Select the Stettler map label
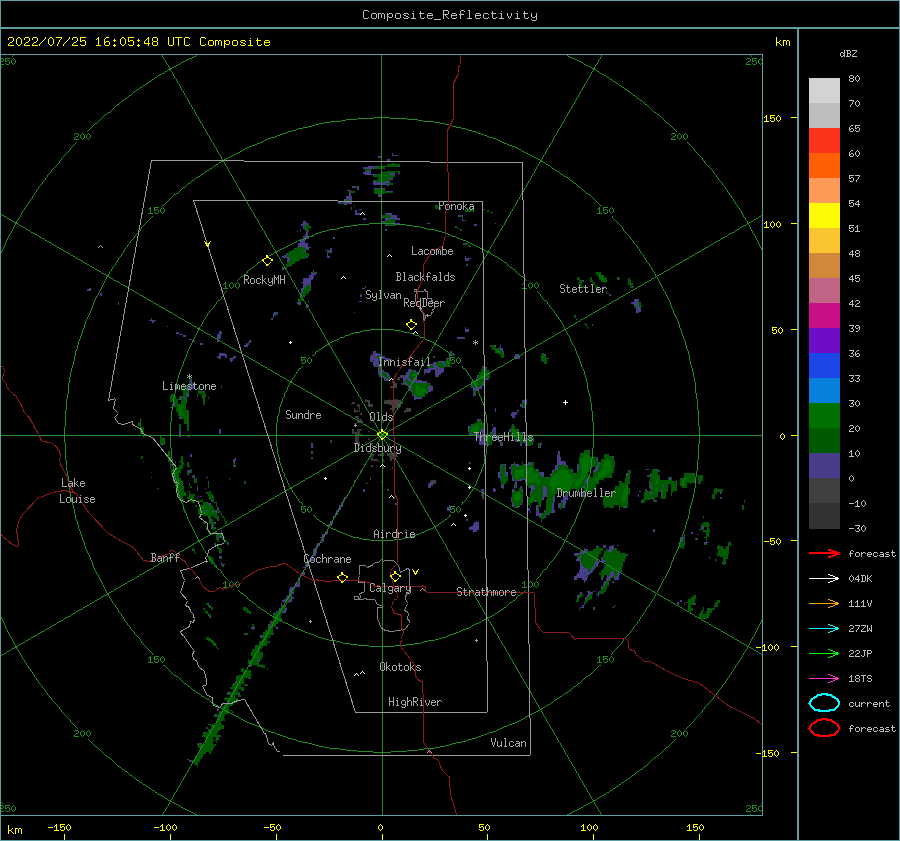This screenshot has width=900, height=841. 583,289
